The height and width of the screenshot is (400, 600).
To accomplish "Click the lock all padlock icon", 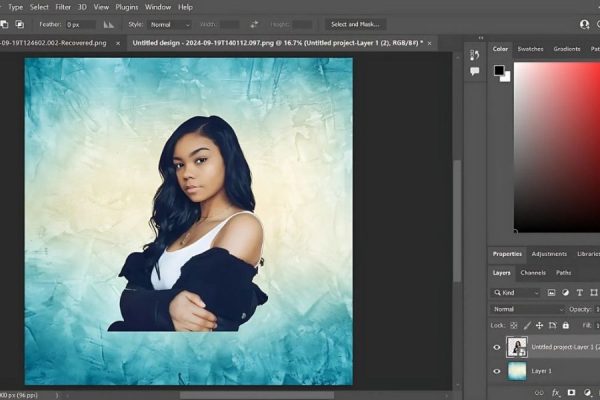I will coord(567,325).
